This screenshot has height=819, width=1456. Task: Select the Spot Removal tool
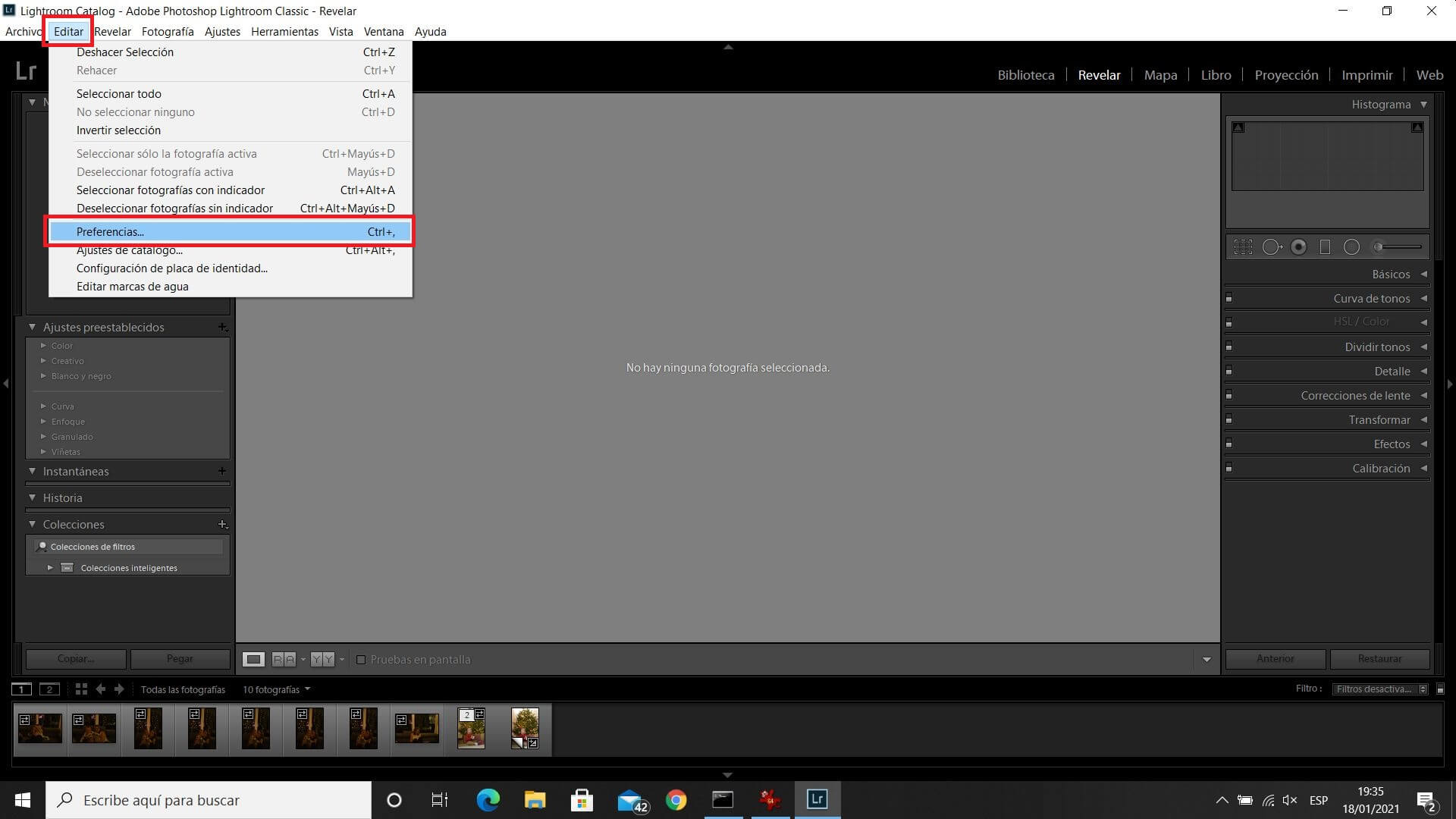(1272, 246)
